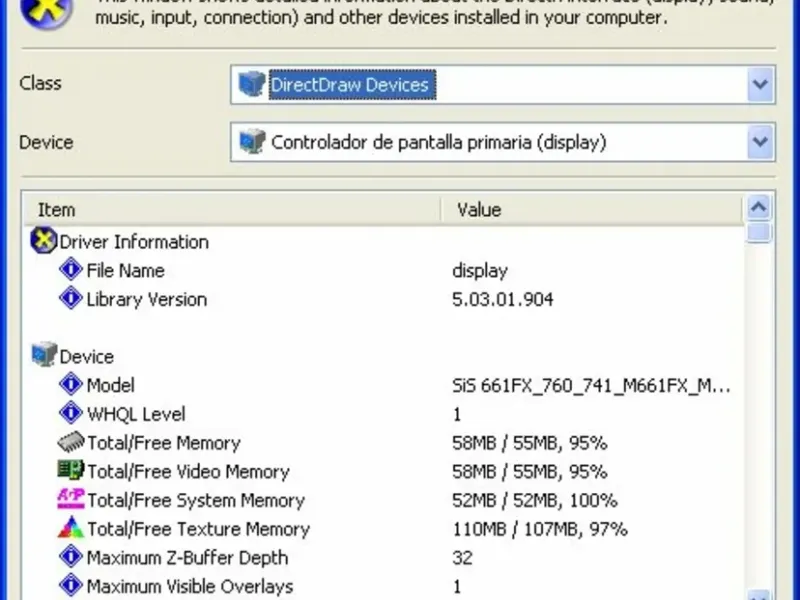Viewport: 800px width, 600px height.
Task: Open the Class dropdown arrow
Action: [x=760, y=86]
